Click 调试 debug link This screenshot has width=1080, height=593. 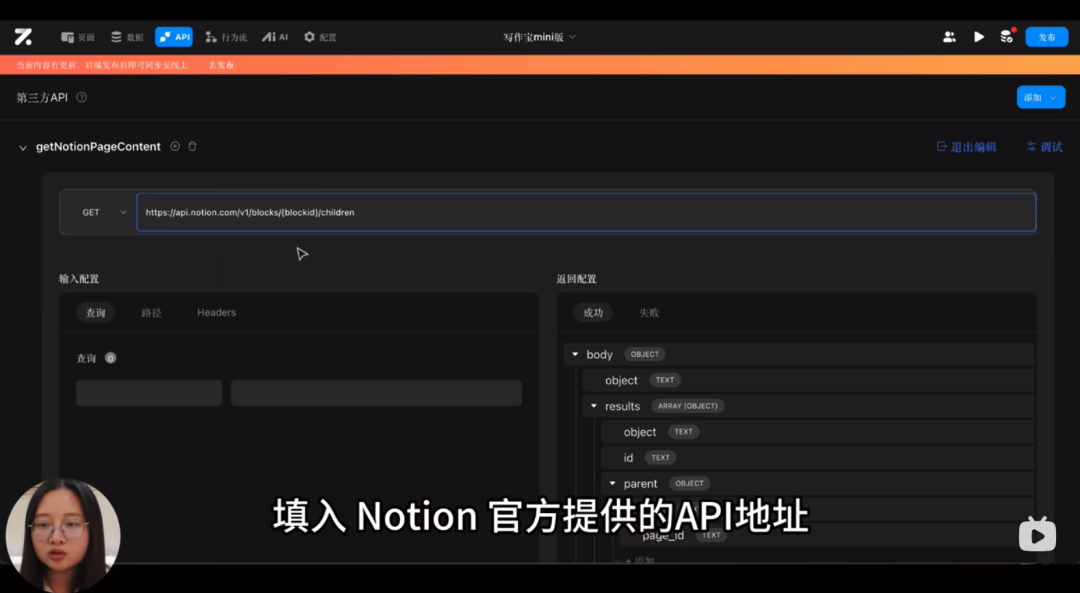[x=1044, y=147]
